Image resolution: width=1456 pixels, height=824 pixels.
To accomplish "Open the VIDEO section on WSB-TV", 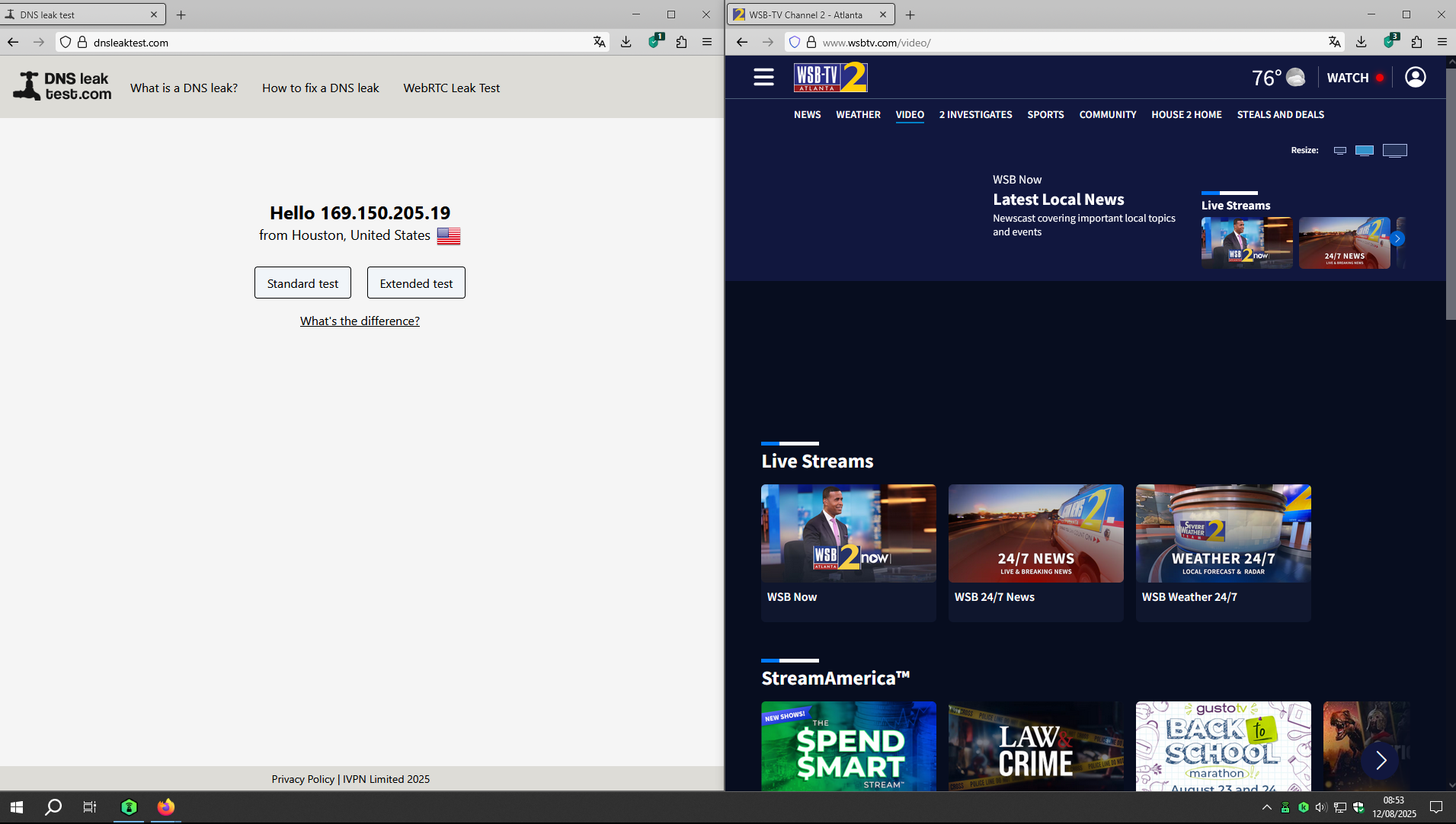I will click(910, 115).
